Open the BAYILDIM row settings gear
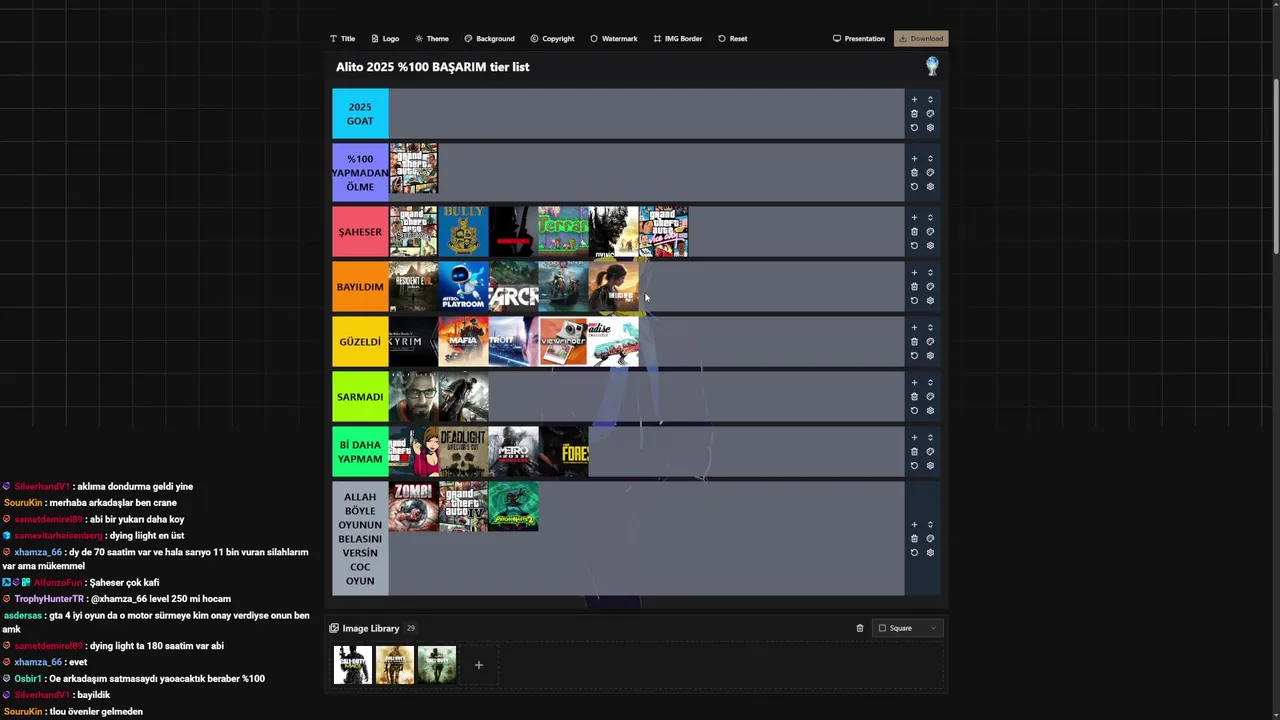This screenshot has width=1280, height=720. (x=930, y=301)
